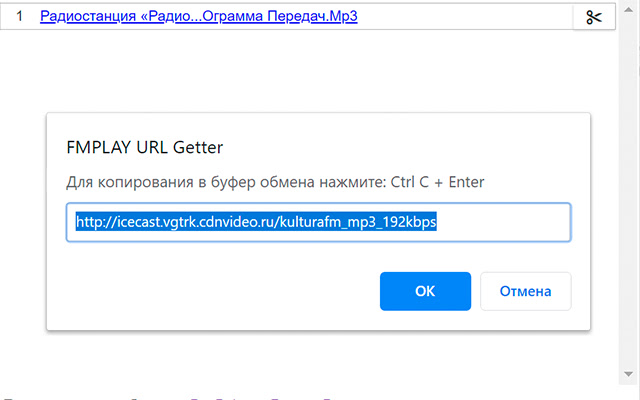640x400 pixels.
Task: Accept the copied URL by clicking OK
Action: pos(425,291)
